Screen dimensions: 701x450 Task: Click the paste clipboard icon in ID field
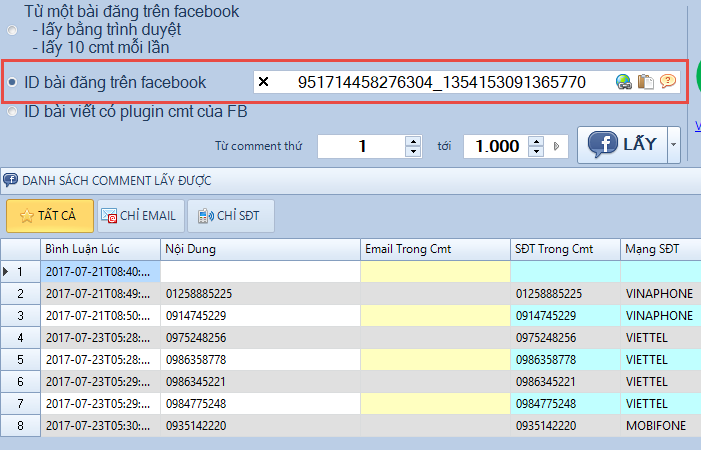(646, 82)
